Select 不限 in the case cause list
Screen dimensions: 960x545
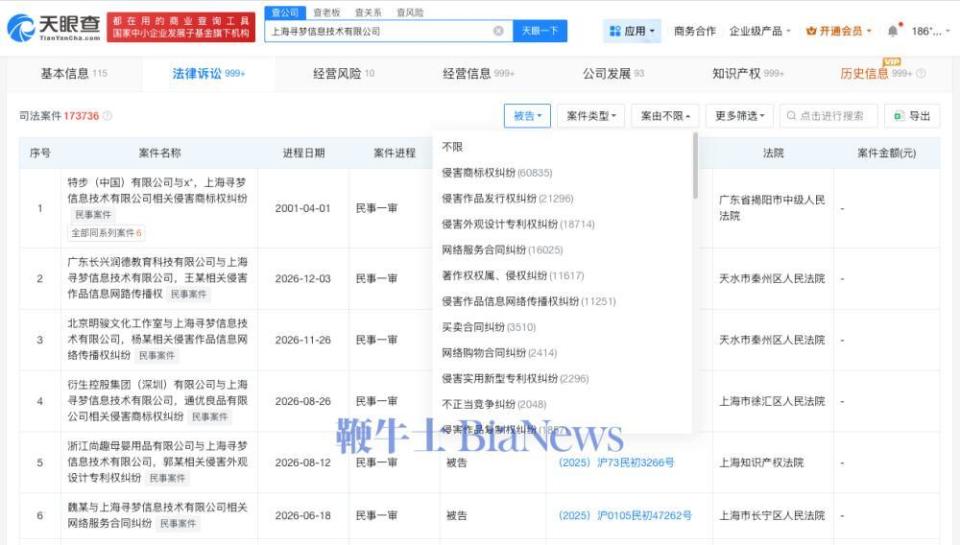pyautogui.click(x=452, y=147)
